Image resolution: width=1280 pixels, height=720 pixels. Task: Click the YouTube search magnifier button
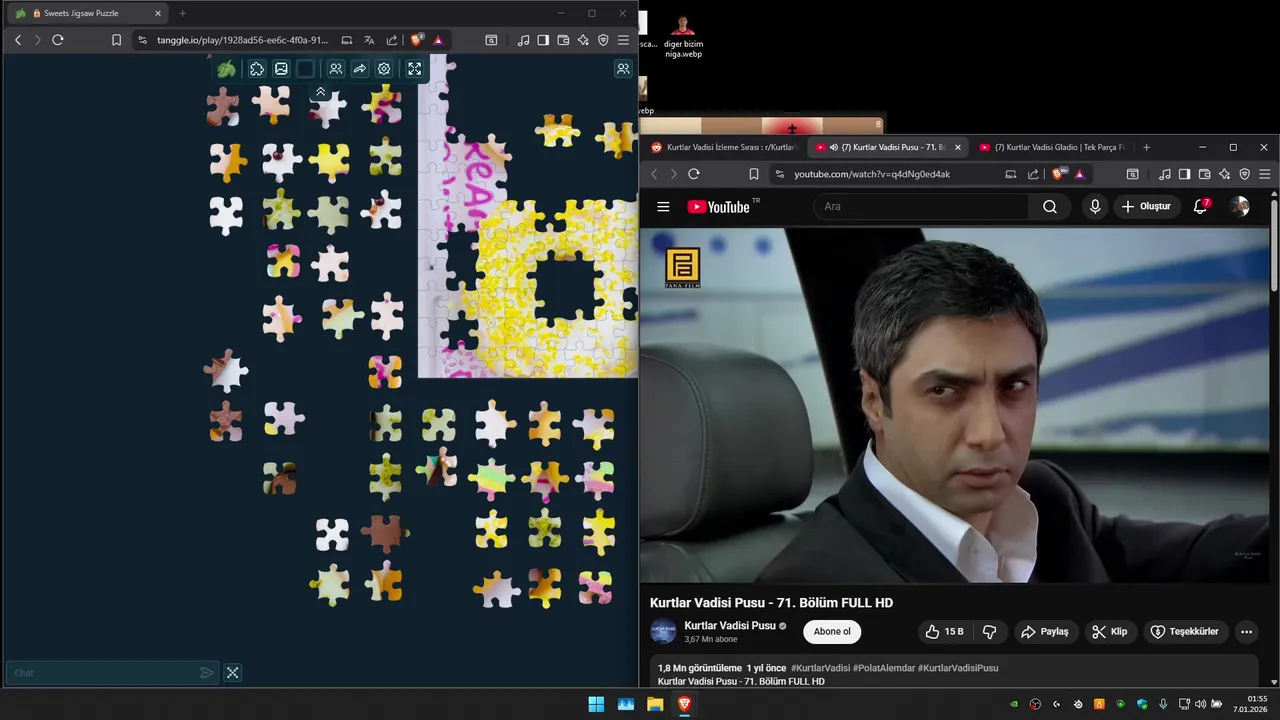[1049, 207]
